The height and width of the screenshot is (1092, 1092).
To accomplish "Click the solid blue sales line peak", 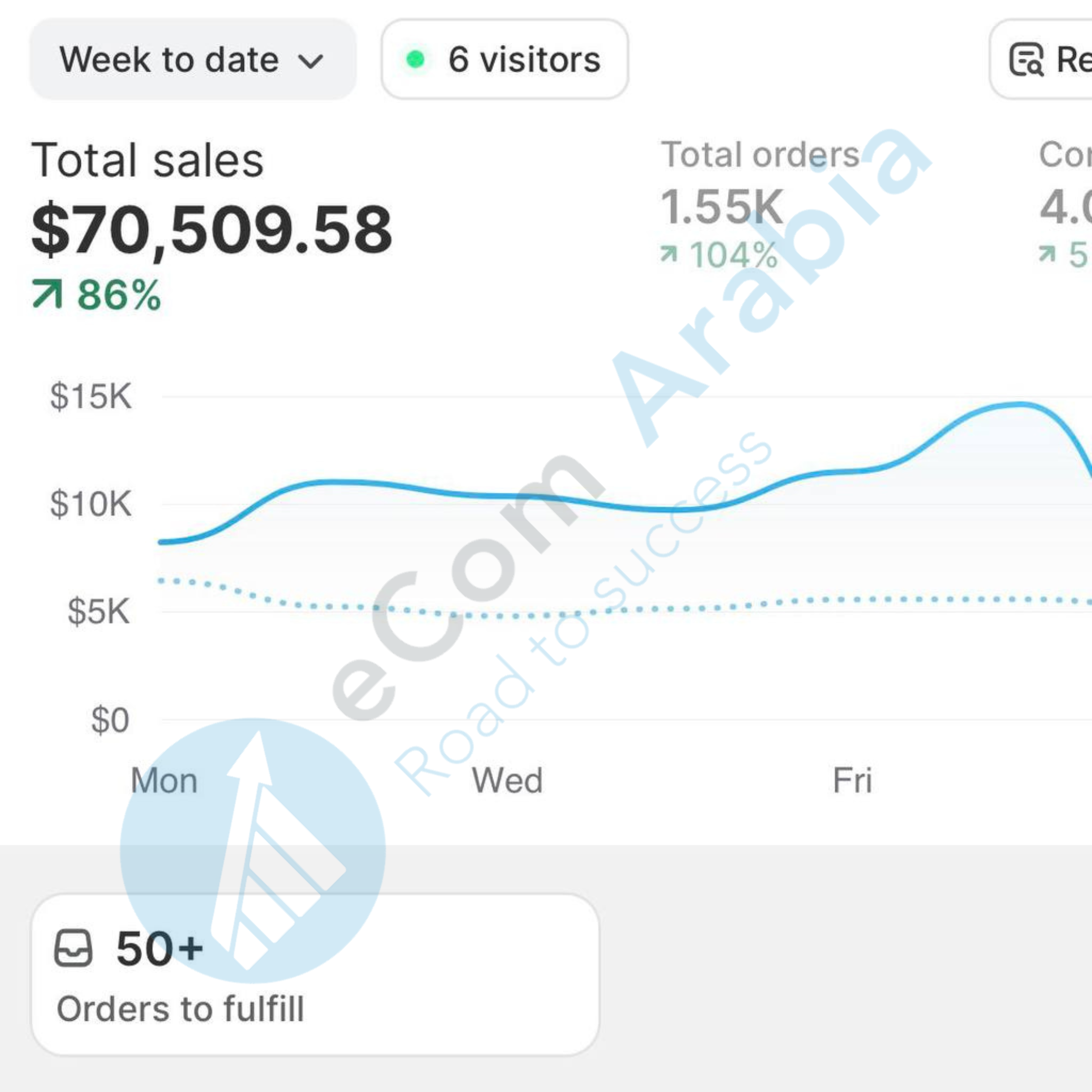I will [x=1019, y=404].
